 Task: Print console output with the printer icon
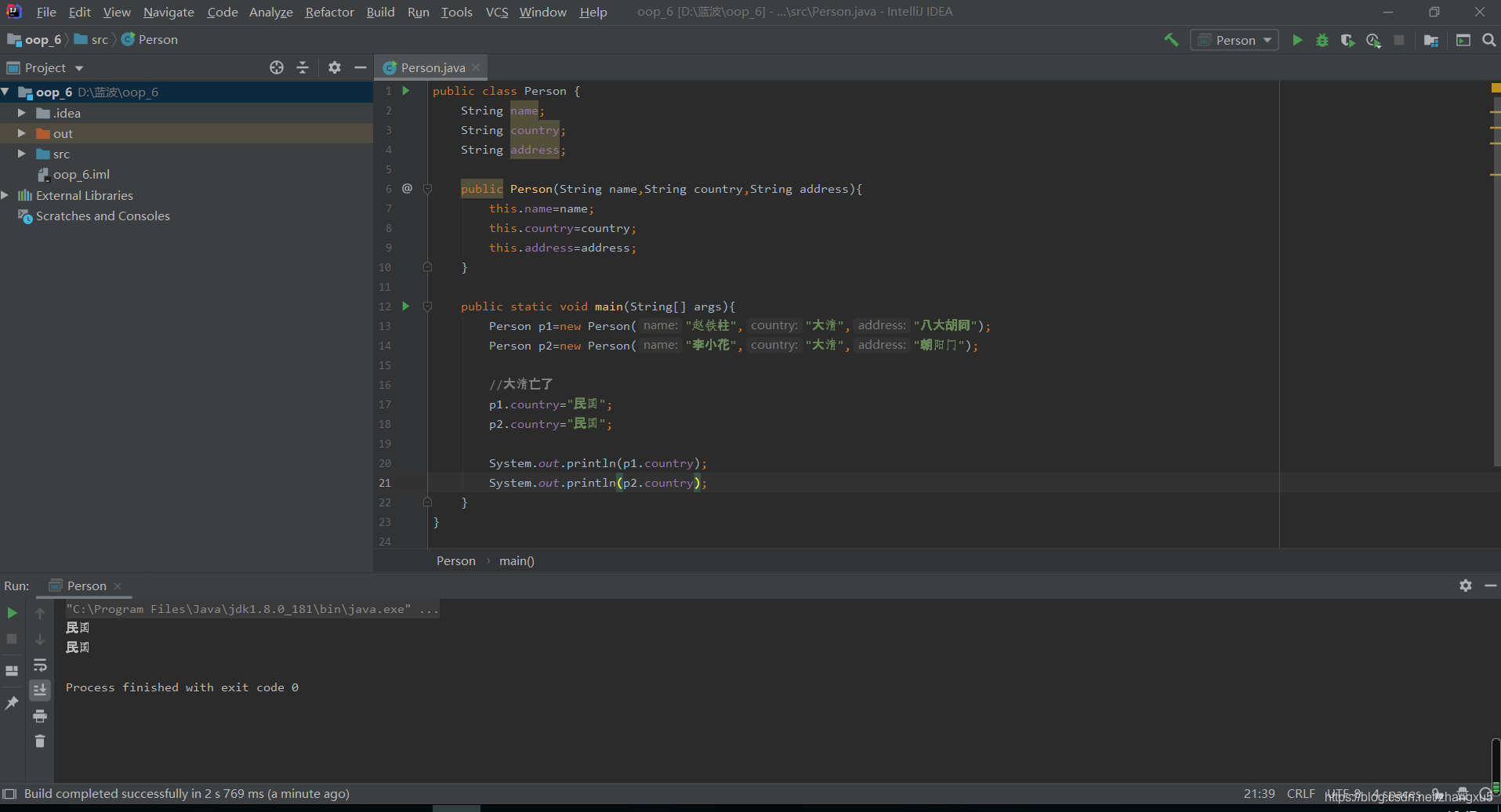[40, 716]
